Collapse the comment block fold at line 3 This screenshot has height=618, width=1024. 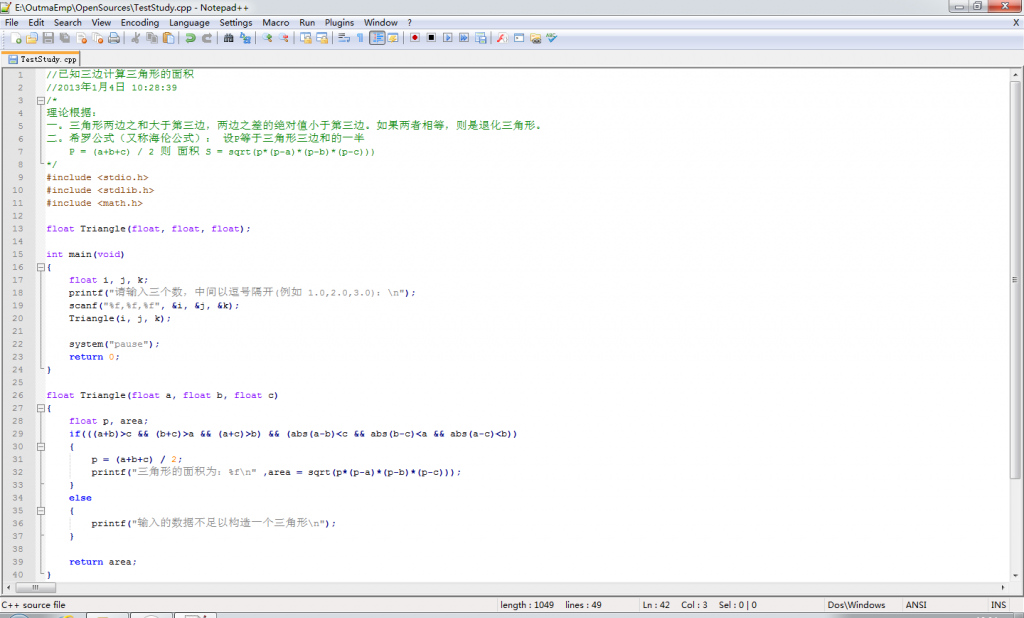pos(40,100)
